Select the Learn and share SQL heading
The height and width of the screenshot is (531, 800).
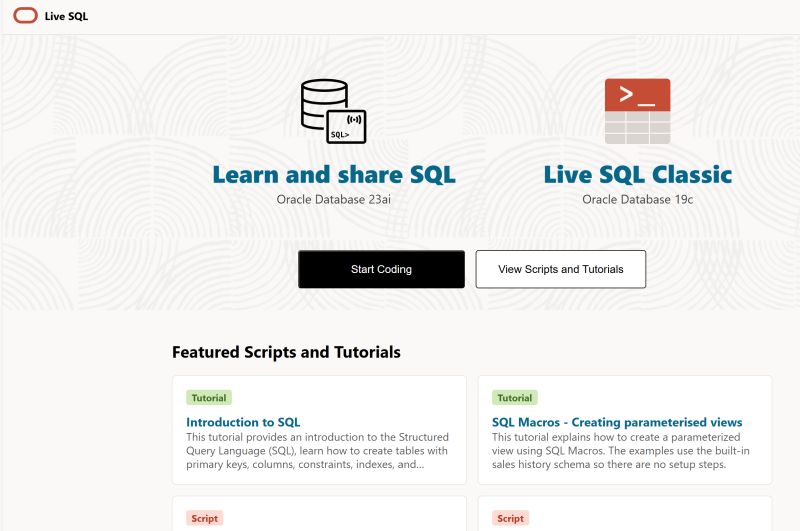333,175
